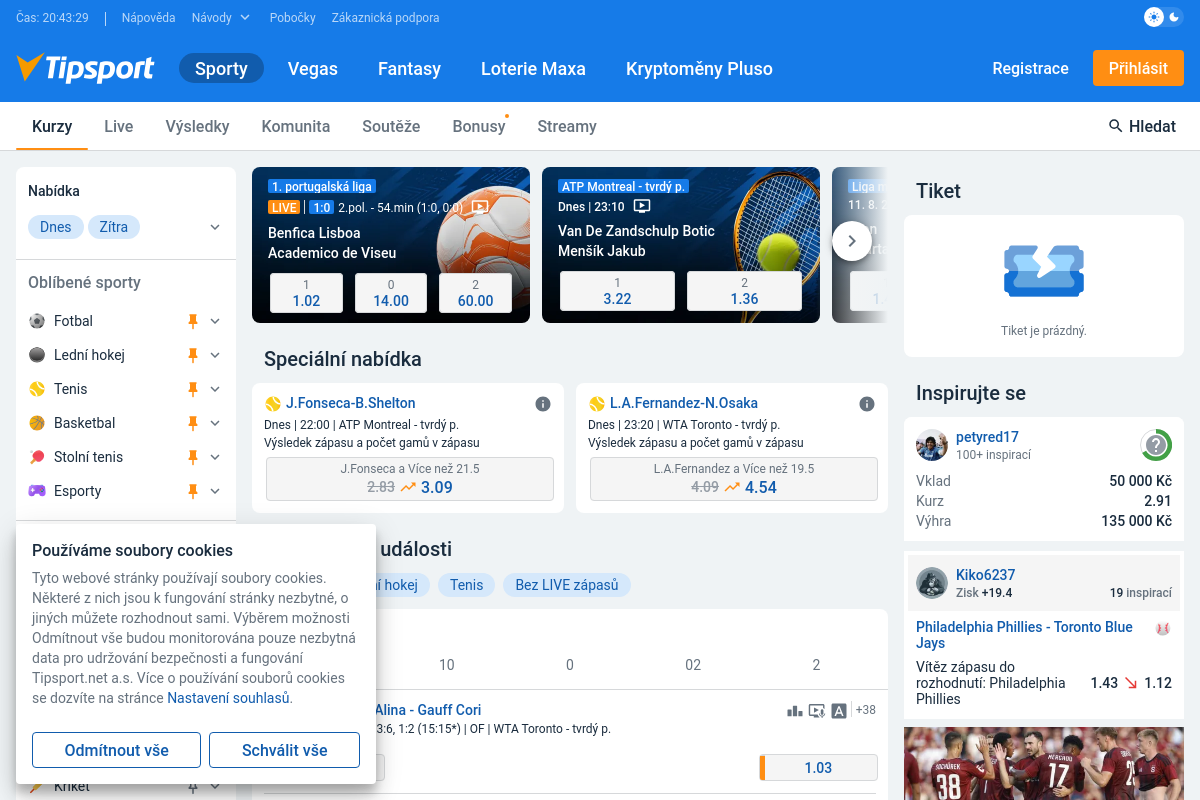Open the Návody dropdown in top bar
Screen dimensions: 1200x800
[221, 18]
